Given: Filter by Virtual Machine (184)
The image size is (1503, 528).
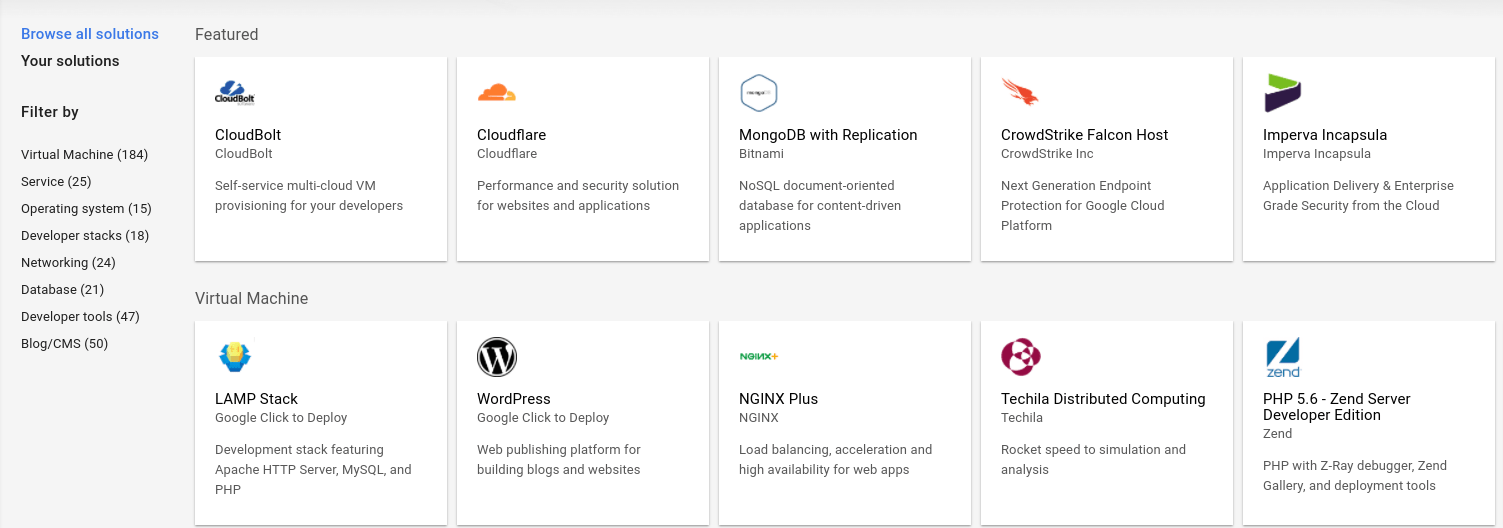Looking at the screenshot, I should [84, 155].
